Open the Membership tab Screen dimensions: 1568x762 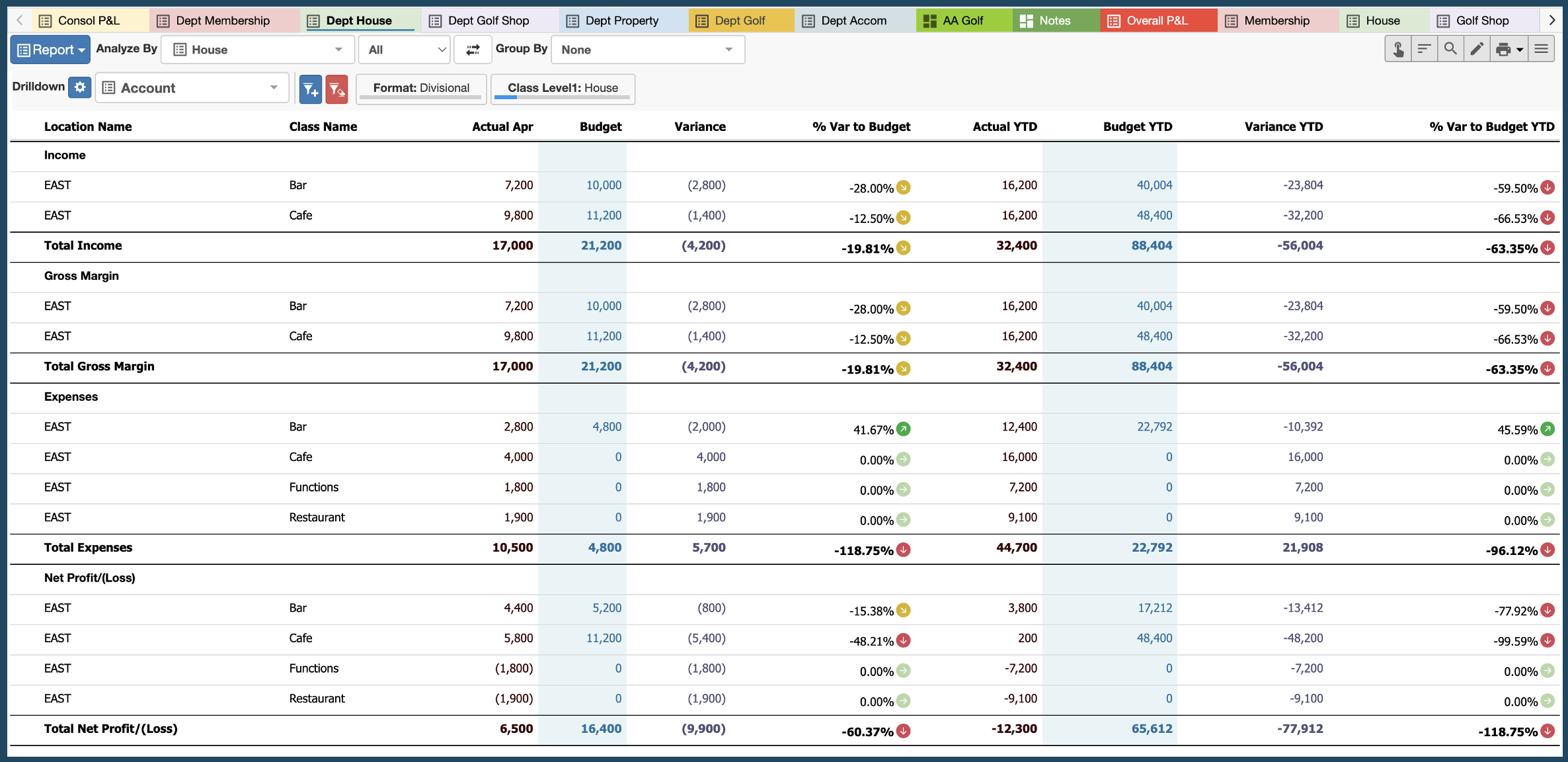(1277, 21)
